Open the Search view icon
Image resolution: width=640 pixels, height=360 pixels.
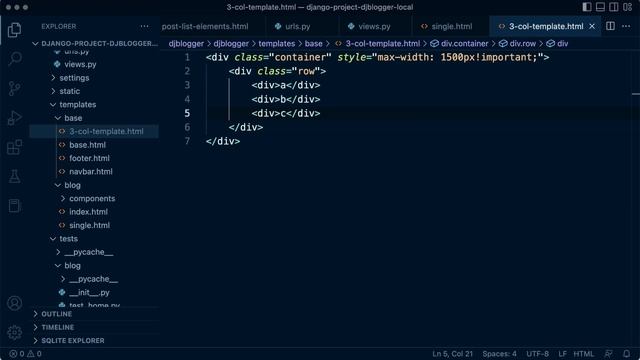tap(14, 59)
